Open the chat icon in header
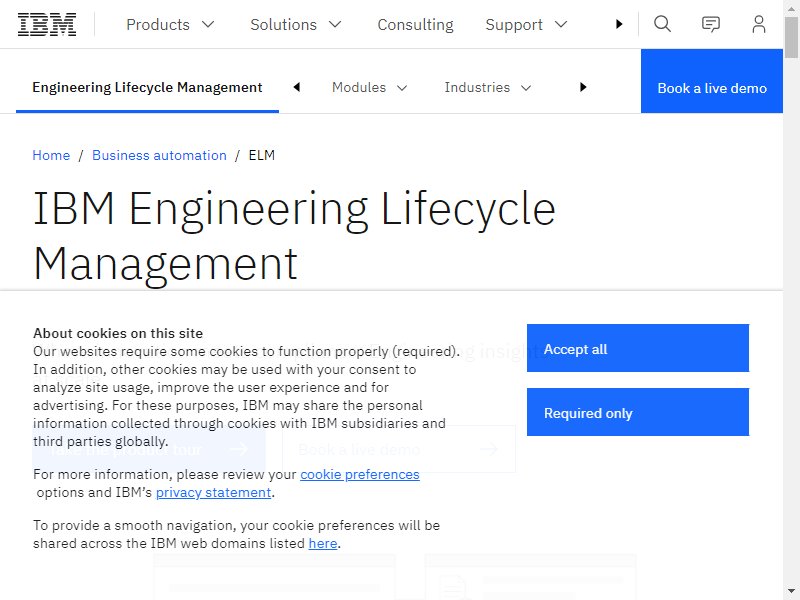The image size is (800, 600). click(711, 24)
